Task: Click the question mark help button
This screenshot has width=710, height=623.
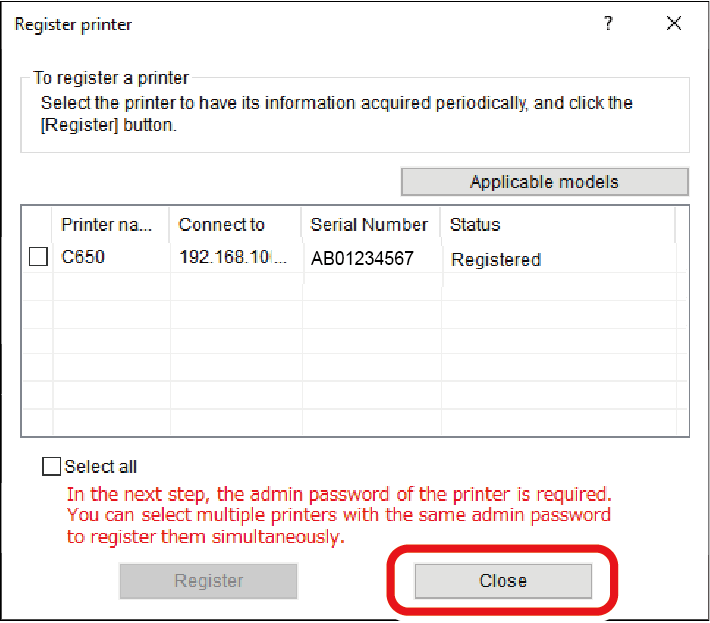Action: pyautogui.click(x=608, y=24)
